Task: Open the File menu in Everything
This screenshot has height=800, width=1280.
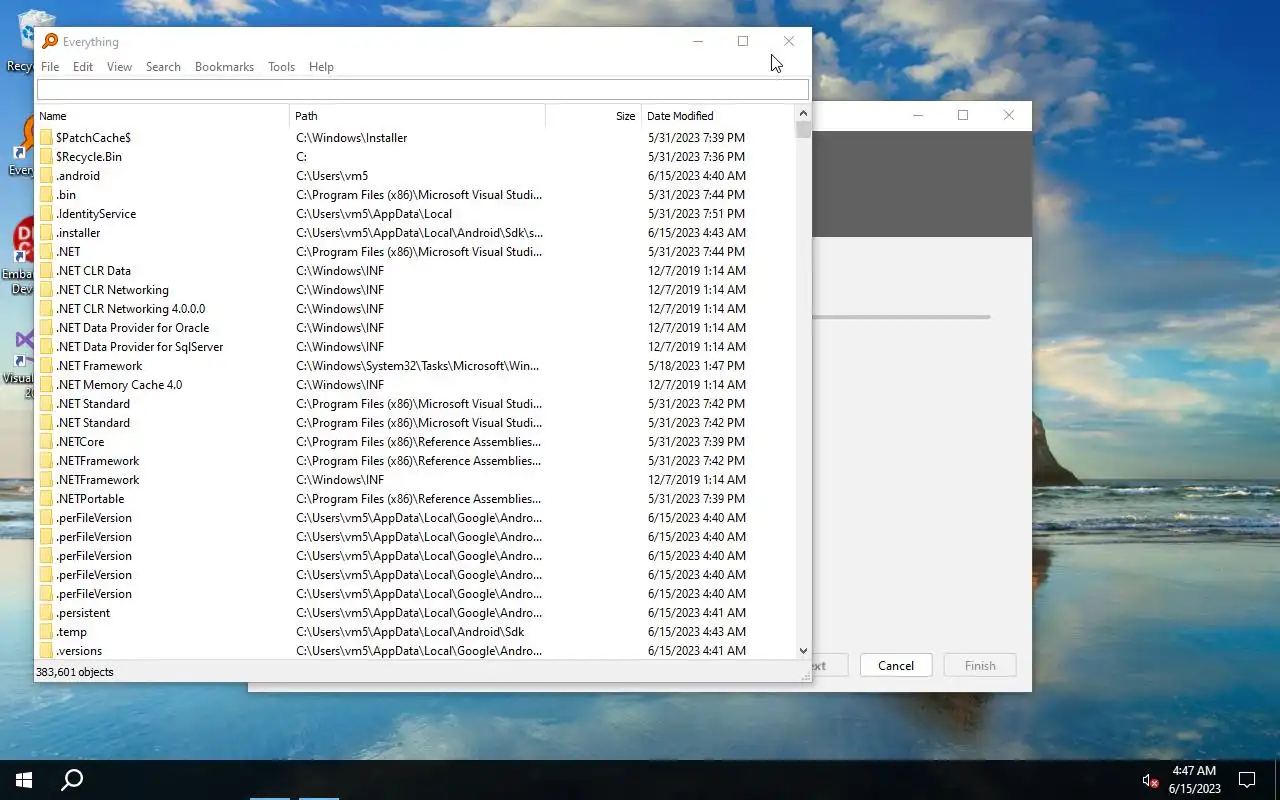Action: pos(50,67)
